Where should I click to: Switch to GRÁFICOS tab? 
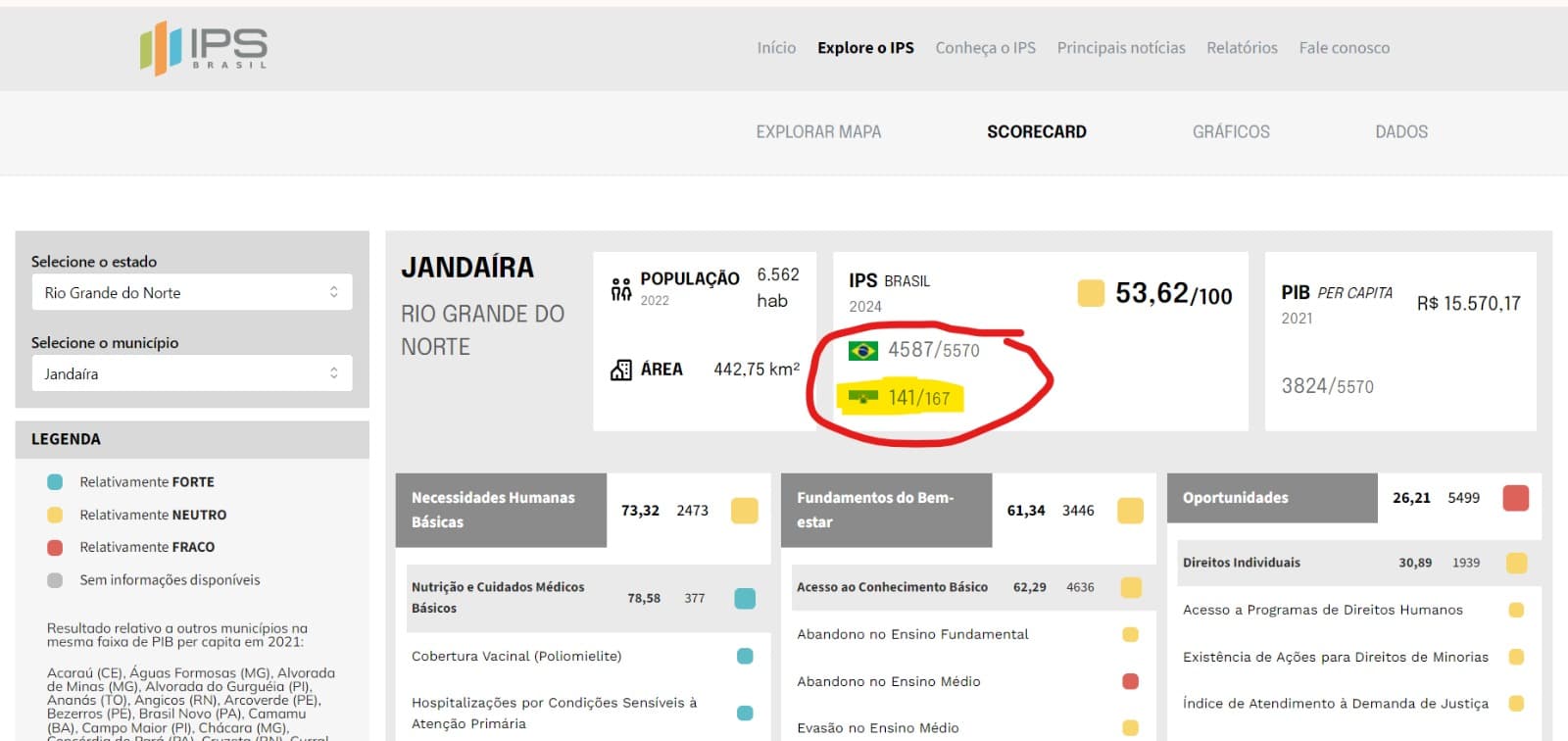pos(1231,131)
